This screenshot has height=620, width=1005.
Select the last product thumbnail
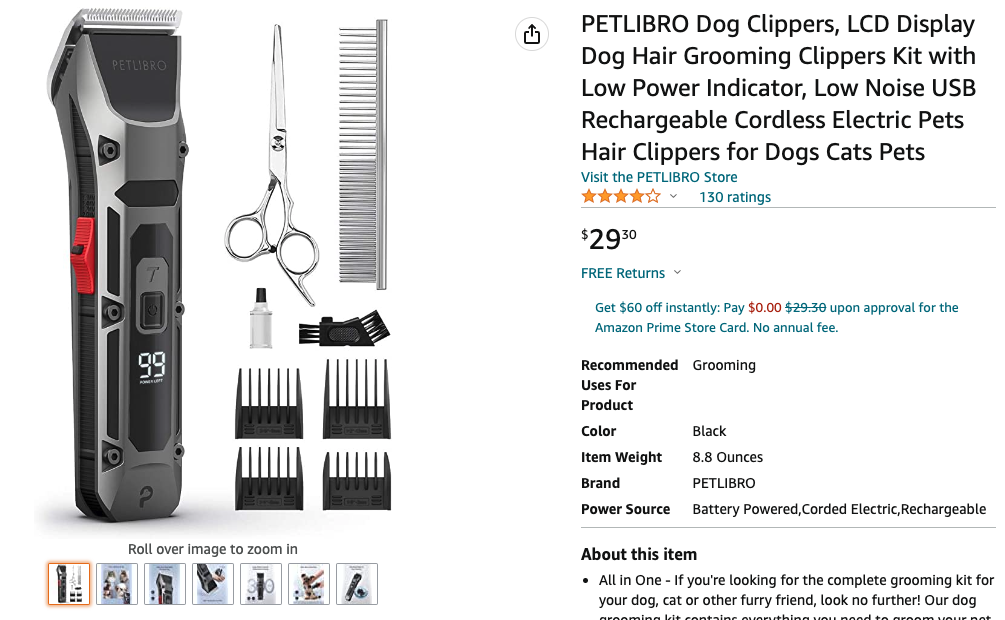click(356, 583)
